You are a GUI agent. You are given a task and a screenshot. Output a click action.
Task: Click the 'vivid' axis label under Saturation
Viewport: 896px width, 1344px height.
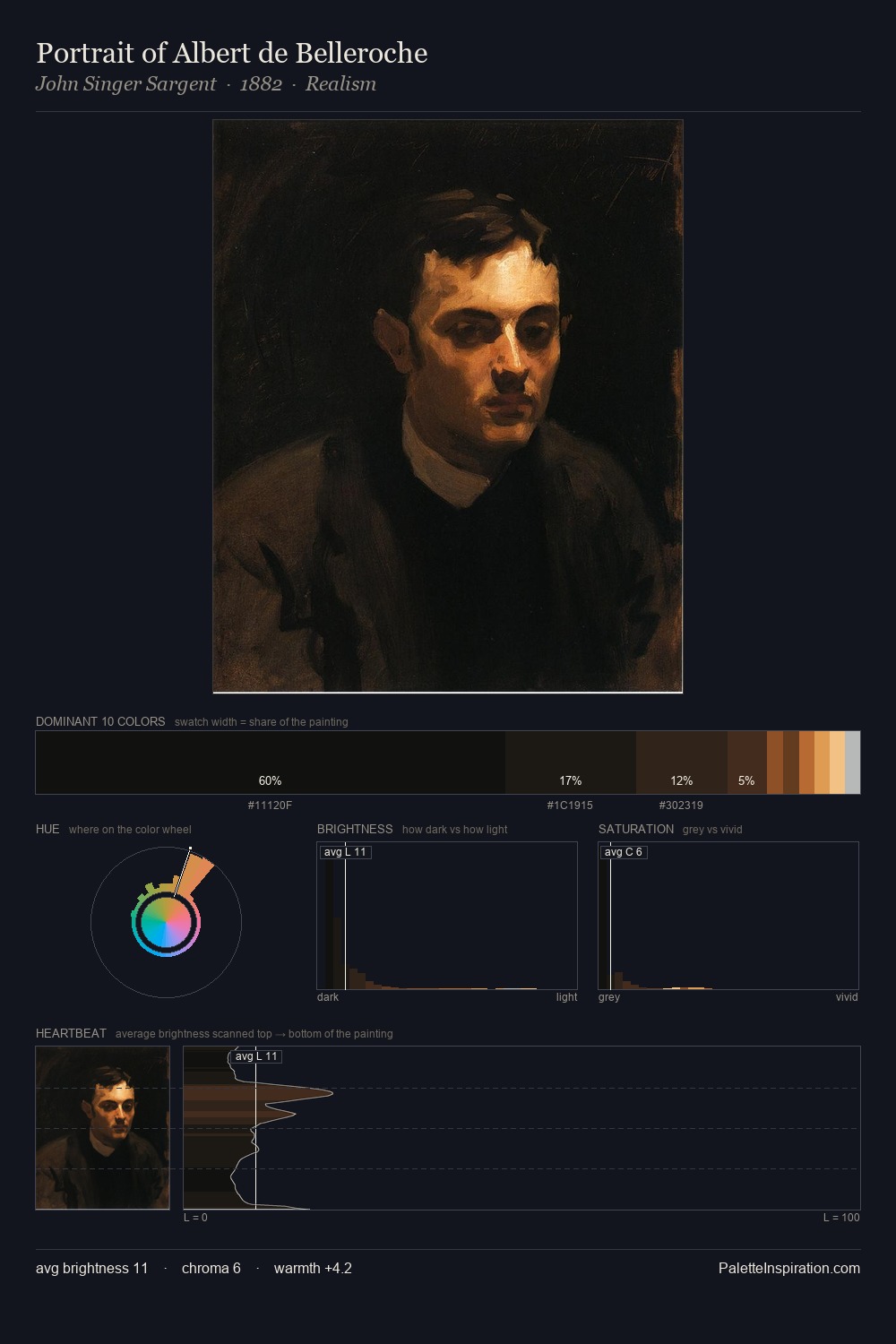pos(847,997)
